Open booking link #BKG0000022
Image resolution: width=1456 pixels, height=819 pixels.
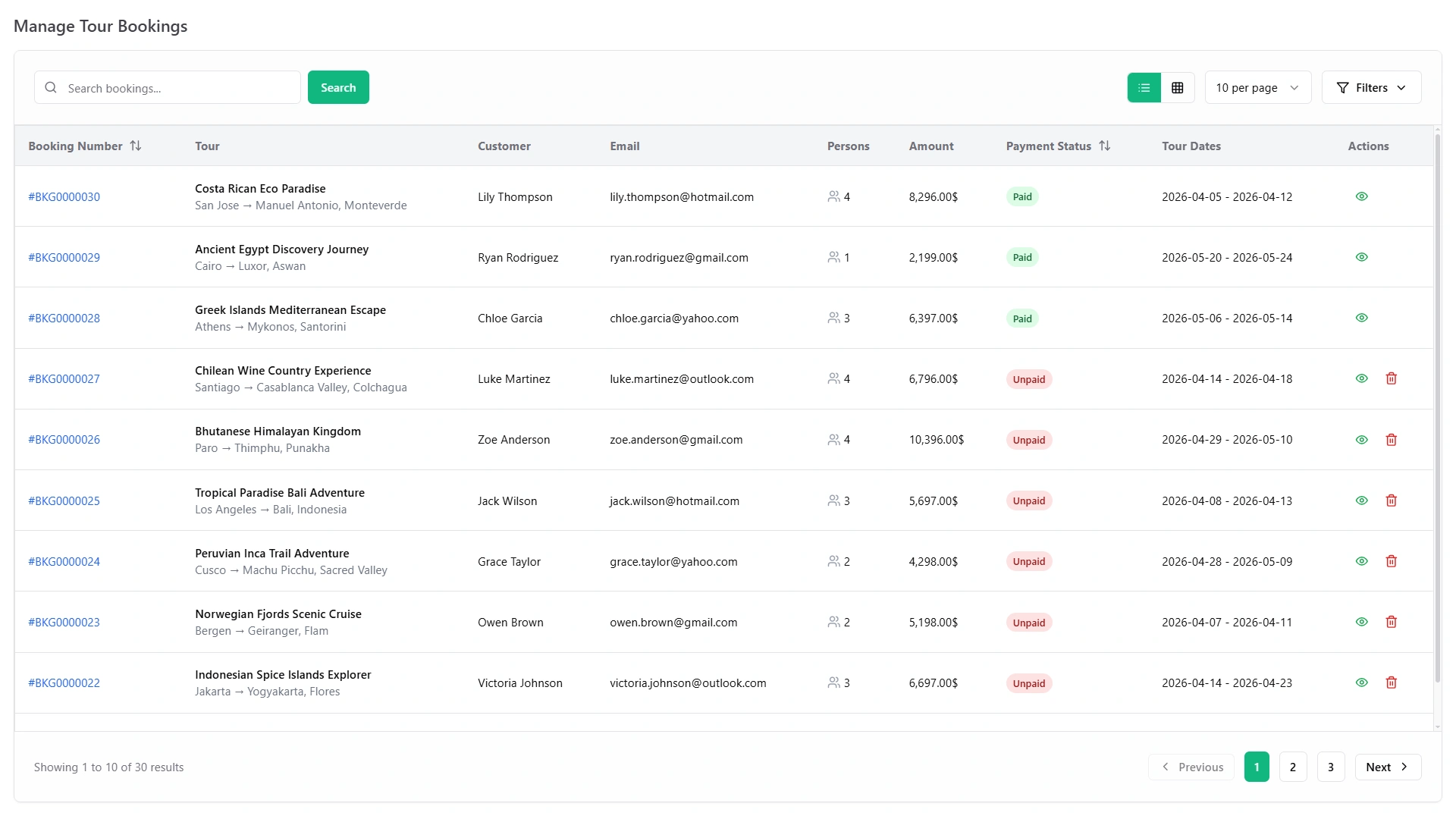click(64, 682)
